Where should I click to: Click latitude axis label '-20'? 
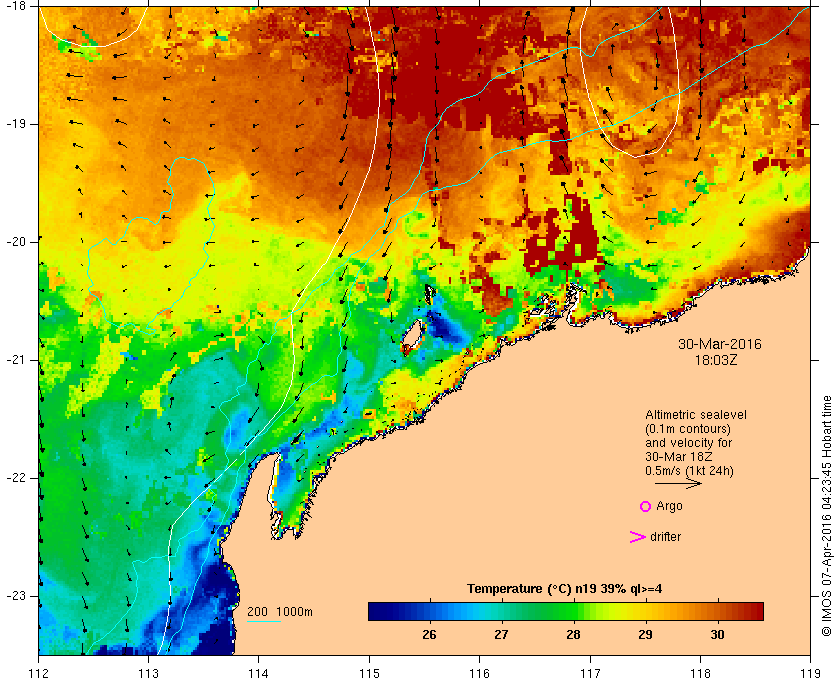[15, 242]
